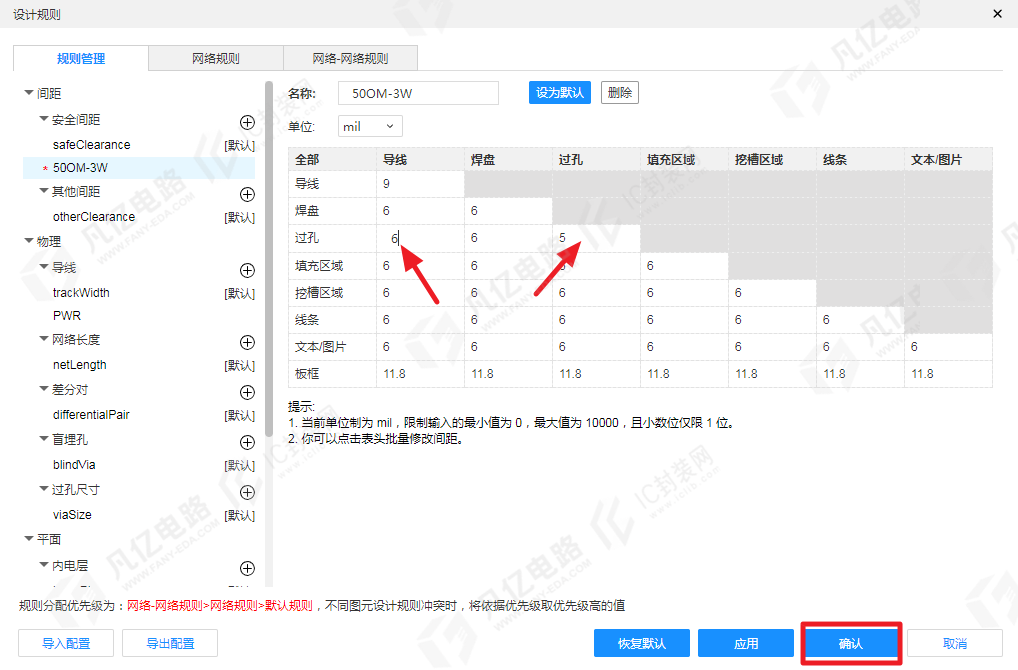Click the 导入配置 button
Viewport: 1018px width, 670px height.
point(66,643)
